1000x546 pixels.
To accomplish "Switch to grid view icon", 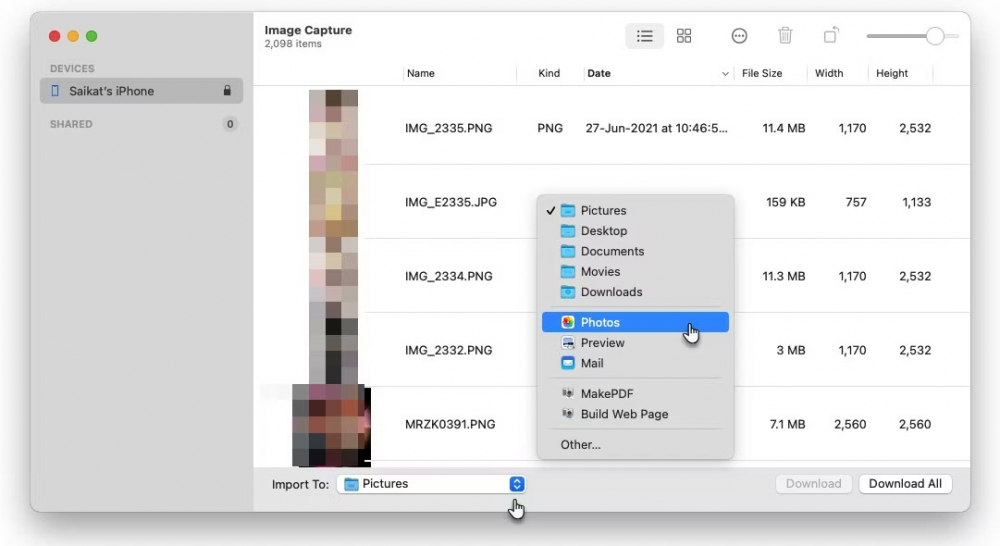I will [684, 36].
